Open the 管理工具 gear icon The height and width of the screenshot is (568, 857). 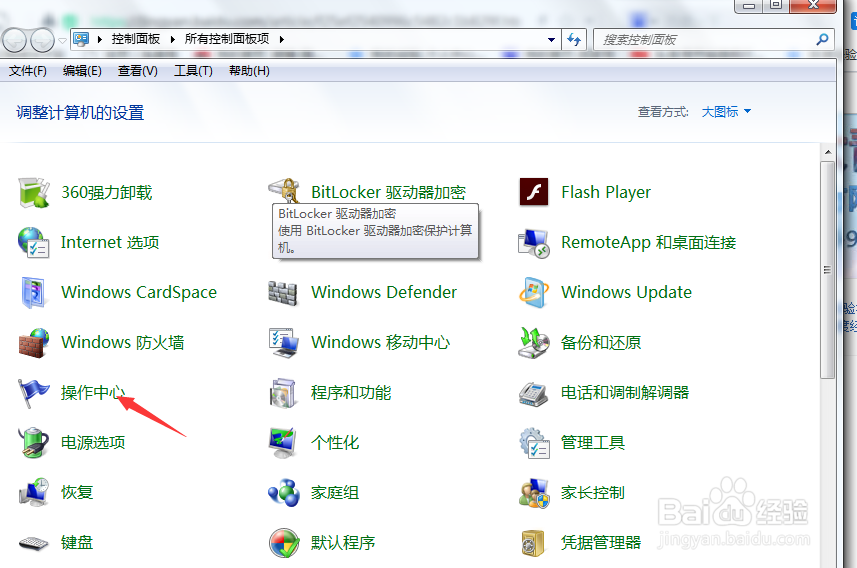(x=534, y=443)
